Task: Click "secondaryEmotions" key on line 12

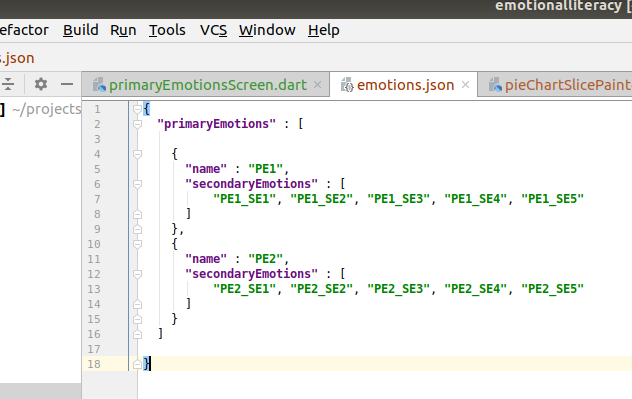Action: (252, 274)
